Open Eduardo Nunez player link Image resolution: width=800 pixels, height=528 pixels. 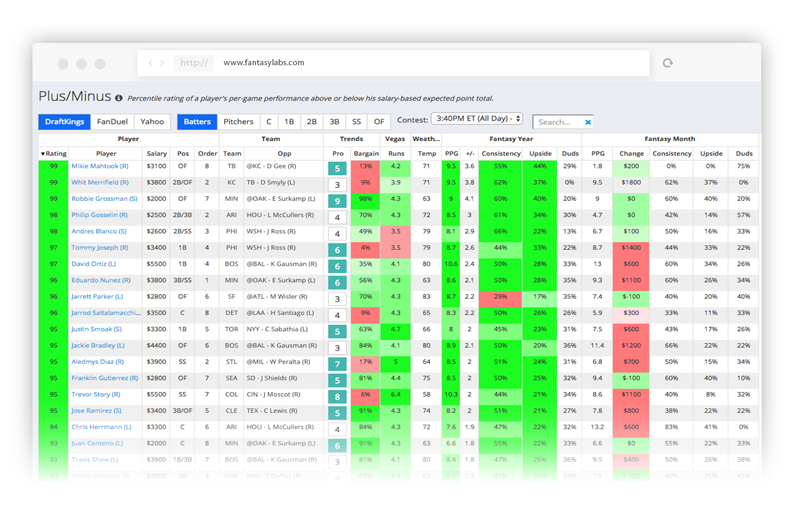[101, 281]
